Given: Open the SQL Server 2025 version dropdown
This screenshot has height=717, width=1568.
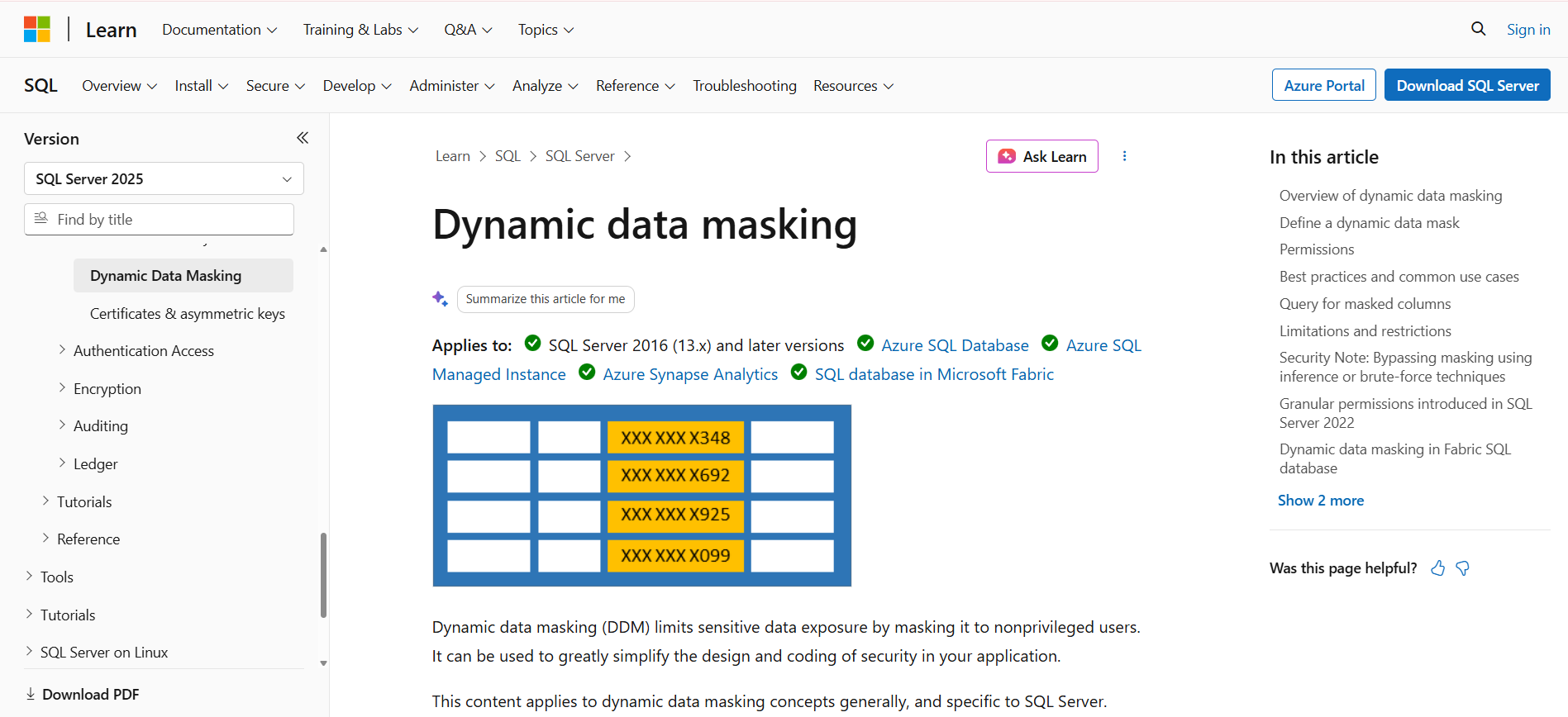Looking at the screenshot, I should click(x=164, y=178).
